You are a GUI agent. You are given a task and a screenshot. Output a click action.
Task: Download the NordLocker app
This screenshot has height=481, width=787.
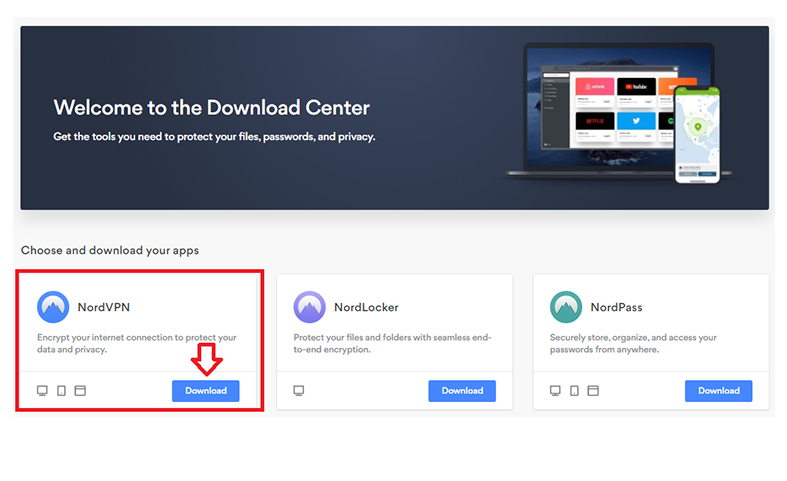tap(462, 391)
